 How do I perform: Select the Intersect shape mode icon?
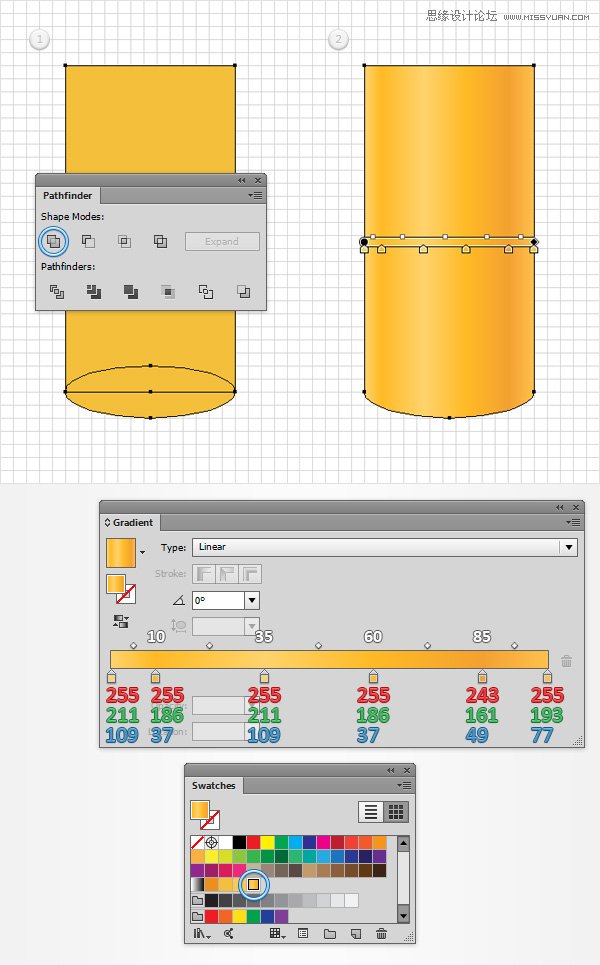click(124, 241)
